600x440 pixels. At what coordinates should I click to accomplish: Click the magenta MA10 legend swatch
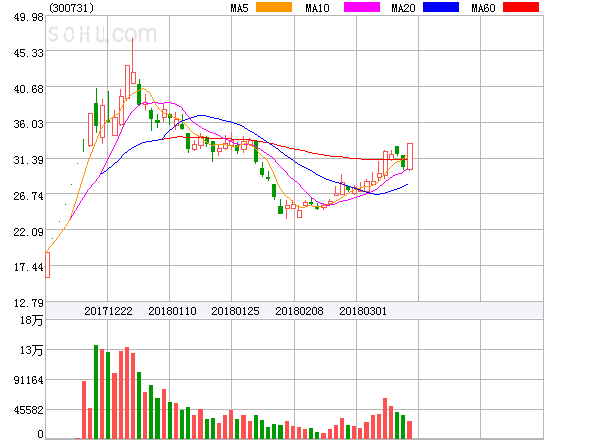tap(362, 7)
